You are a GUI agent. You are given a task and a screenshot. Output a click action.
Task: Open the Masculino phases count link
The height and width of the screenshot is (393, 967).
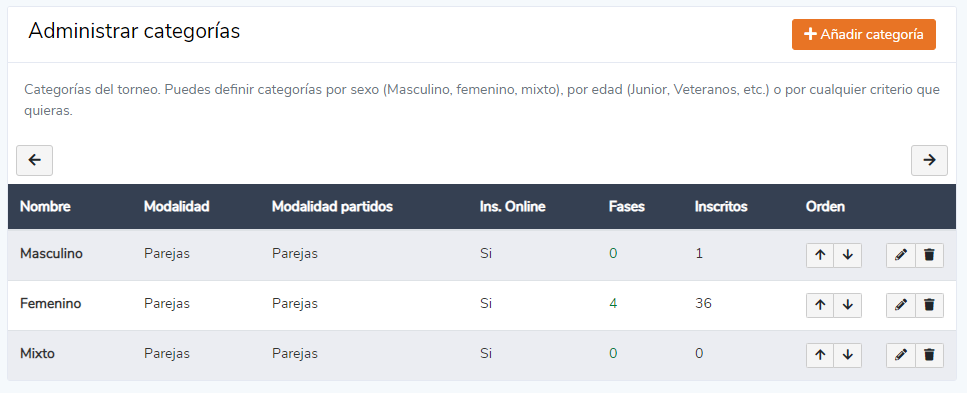613,254
